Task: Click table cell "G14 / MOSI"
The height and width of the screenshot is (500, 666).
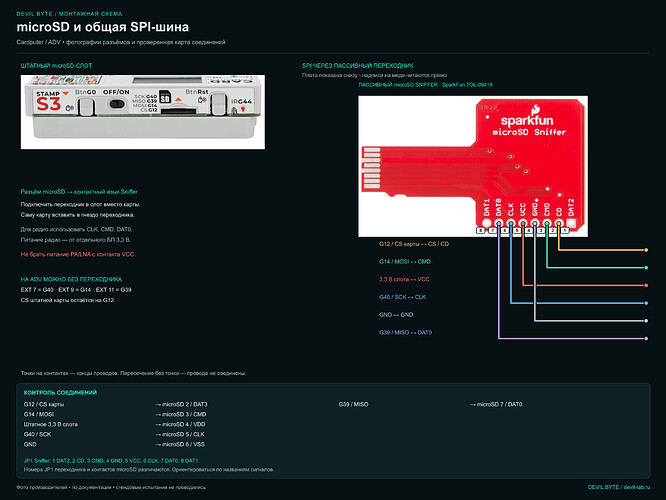Action: (x=39, y=414)
